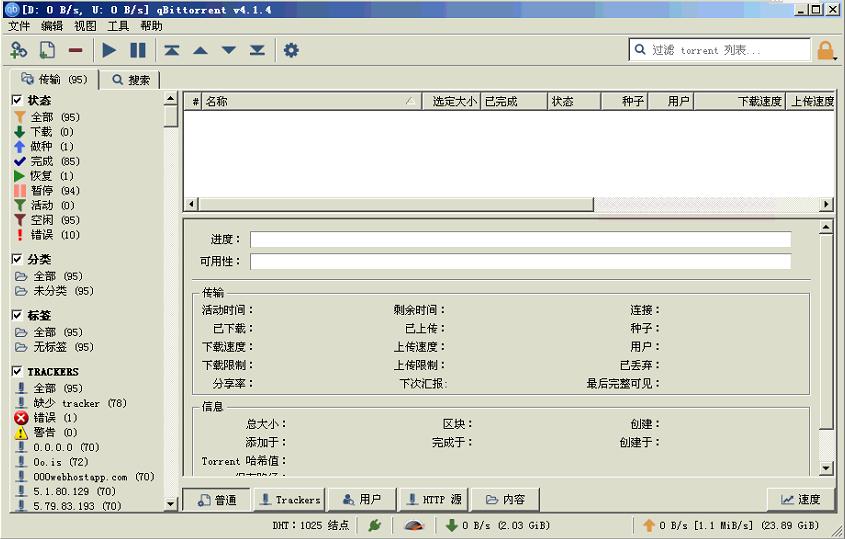Select tracker 错误 (1) red X filter
The height and width of the screenshot is (539, 845).
(46, 418)
